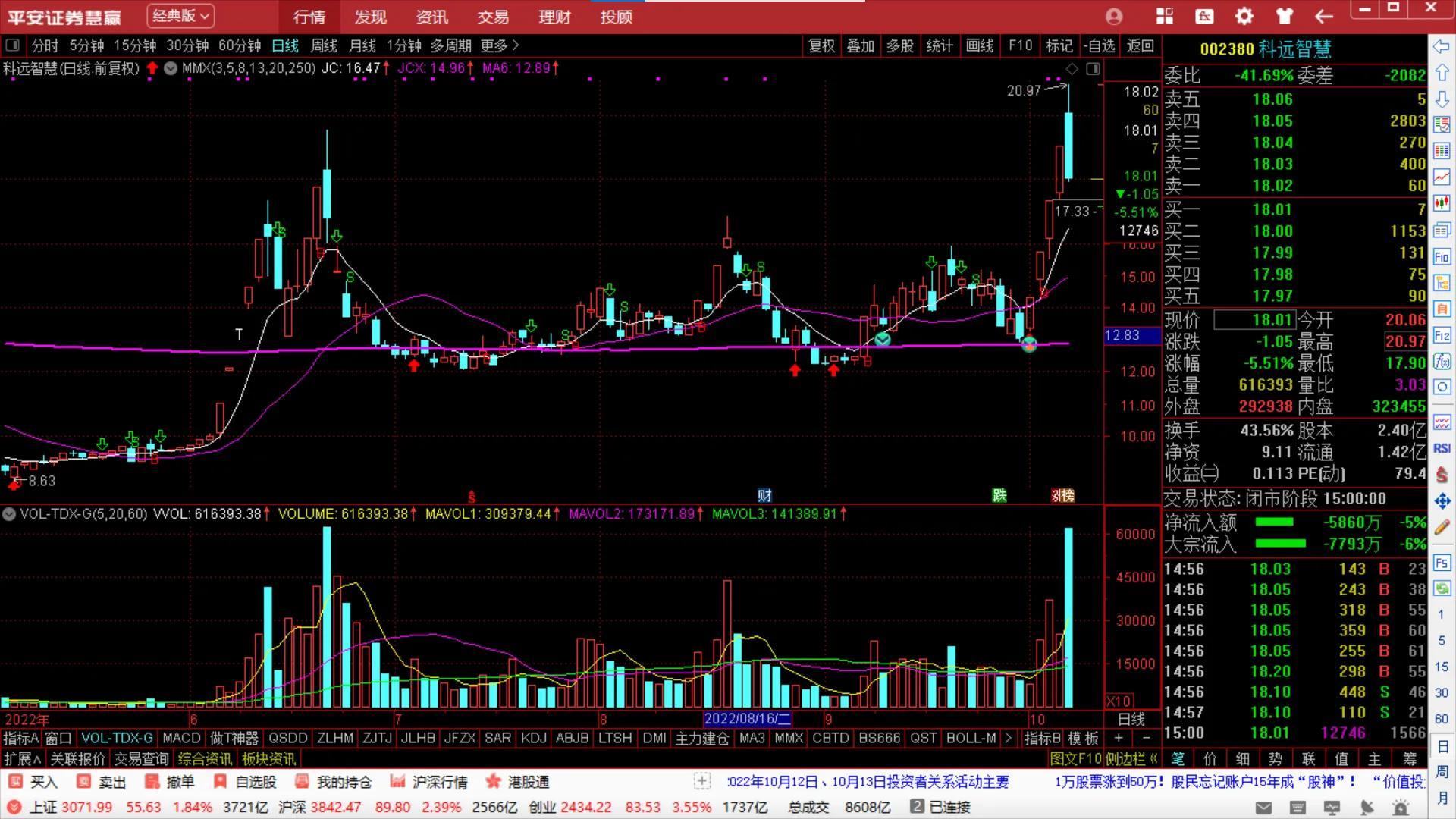Open the 理财 main menu tab
Screen dimensions: 1456x819
pyautogui.click(x=554, y=17)
